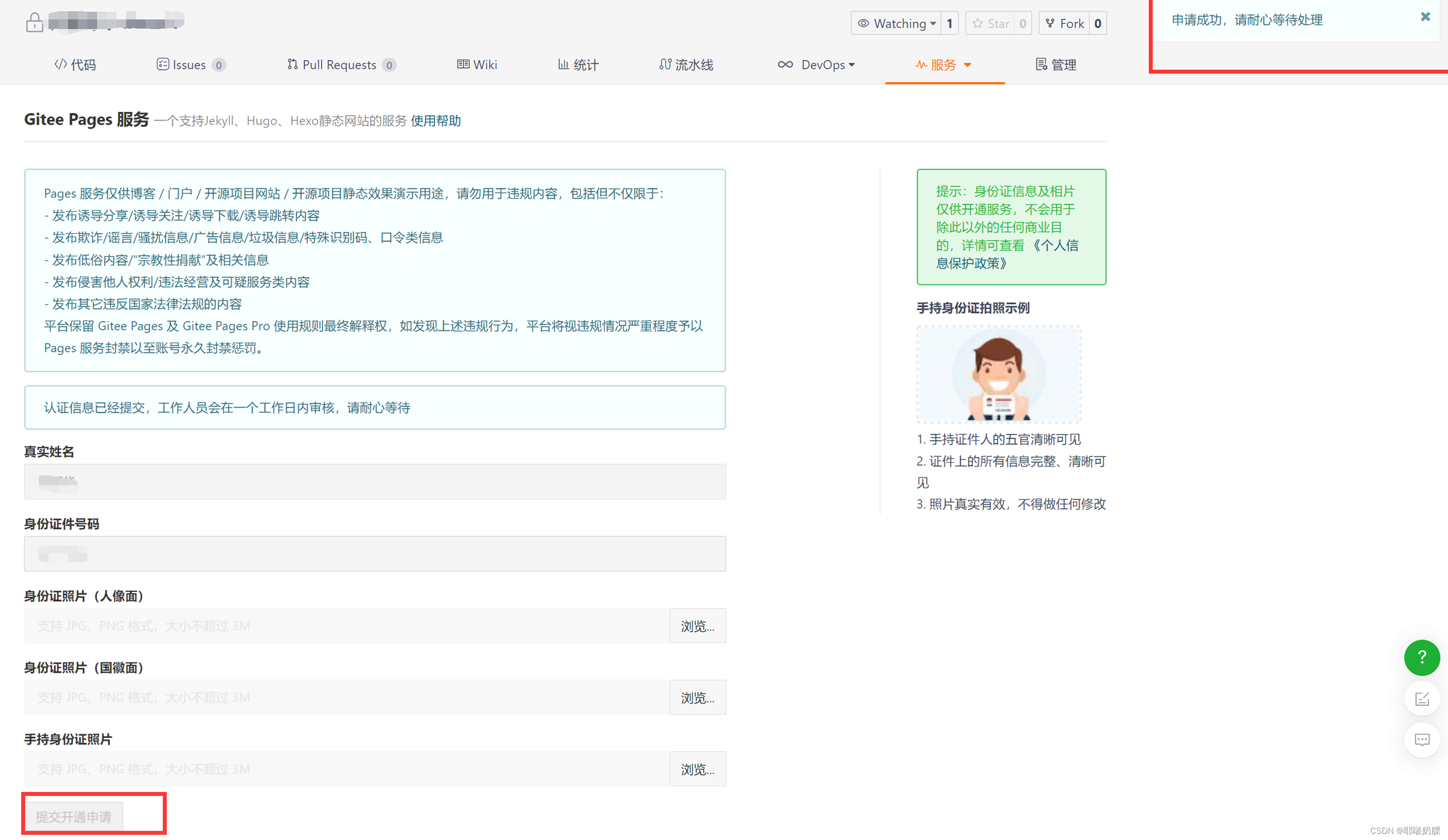Open the 使用帮助 link

point(436,121)
